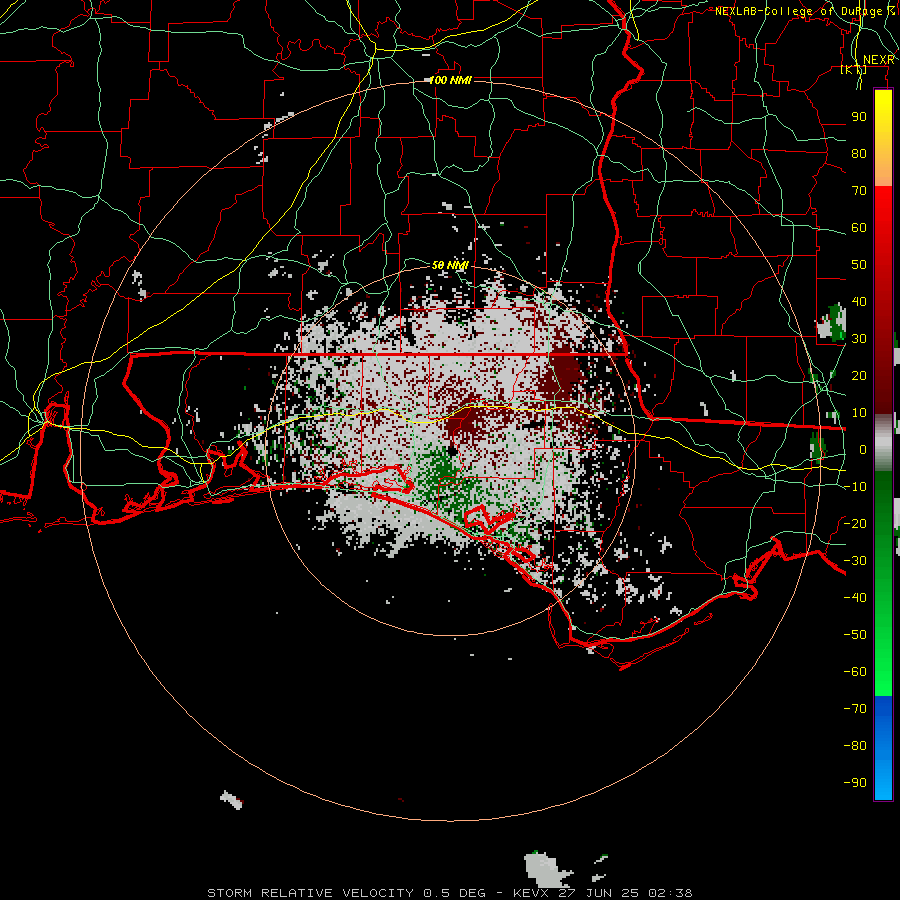Click the partial "NEXR" label near the scale
Screen dimensions: 900x900
pos(878,60)
